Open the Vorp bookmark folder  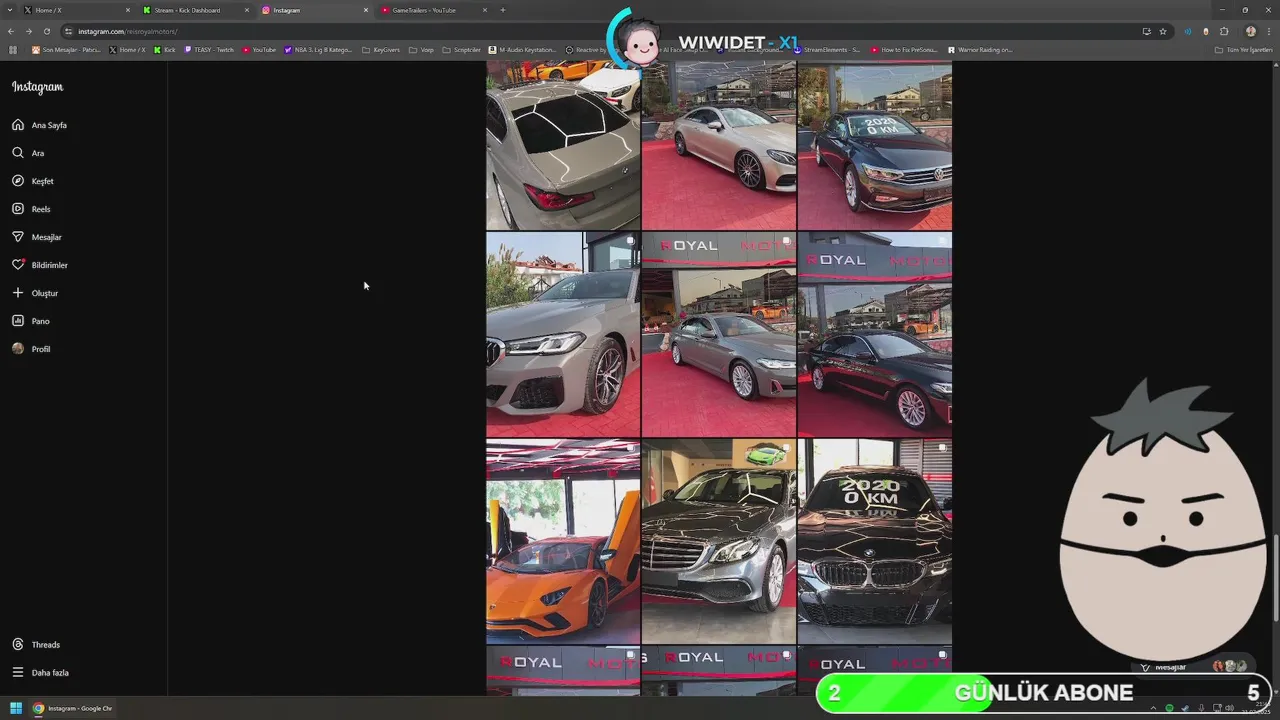pyautogui.click(x=421, y=49)
